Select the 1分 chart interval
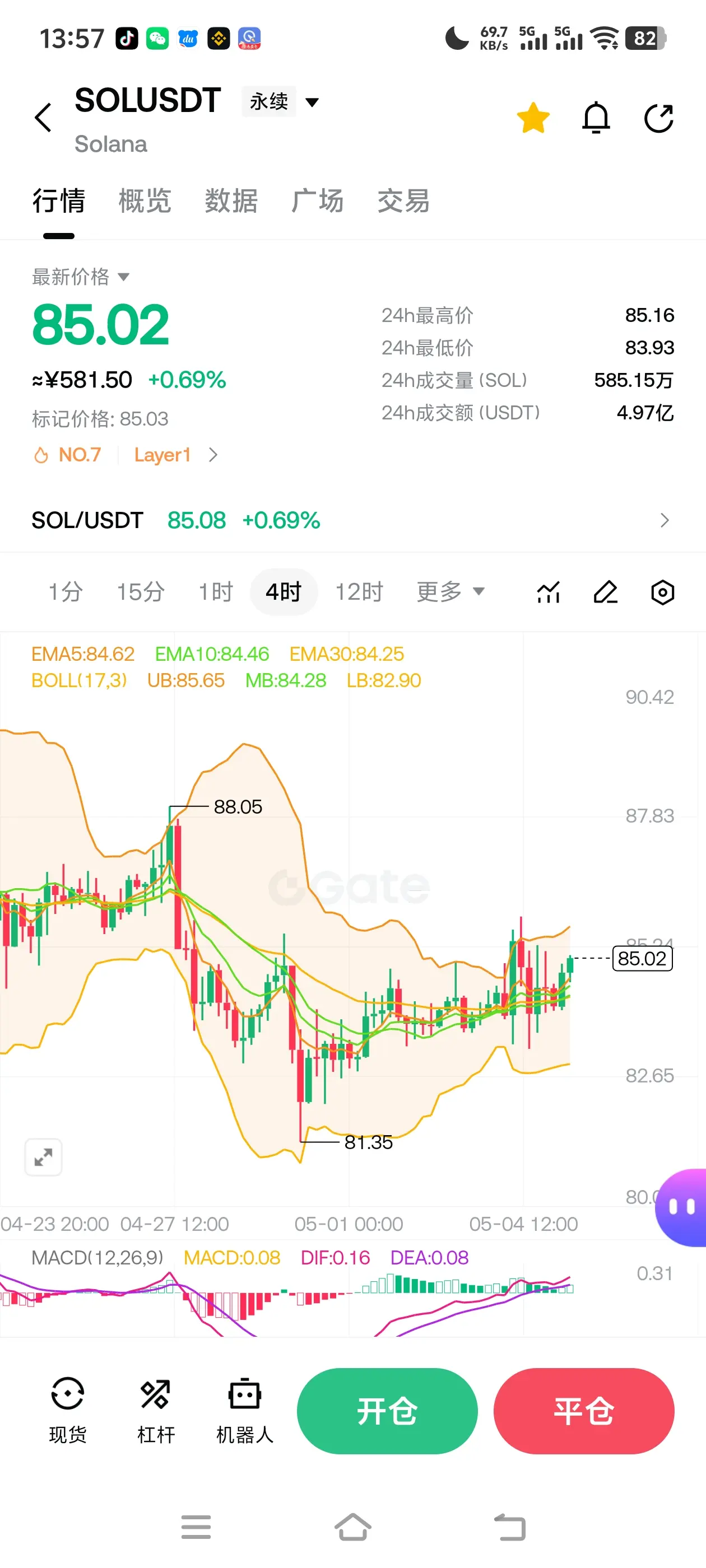706x1568 pixels. [65, 592]
